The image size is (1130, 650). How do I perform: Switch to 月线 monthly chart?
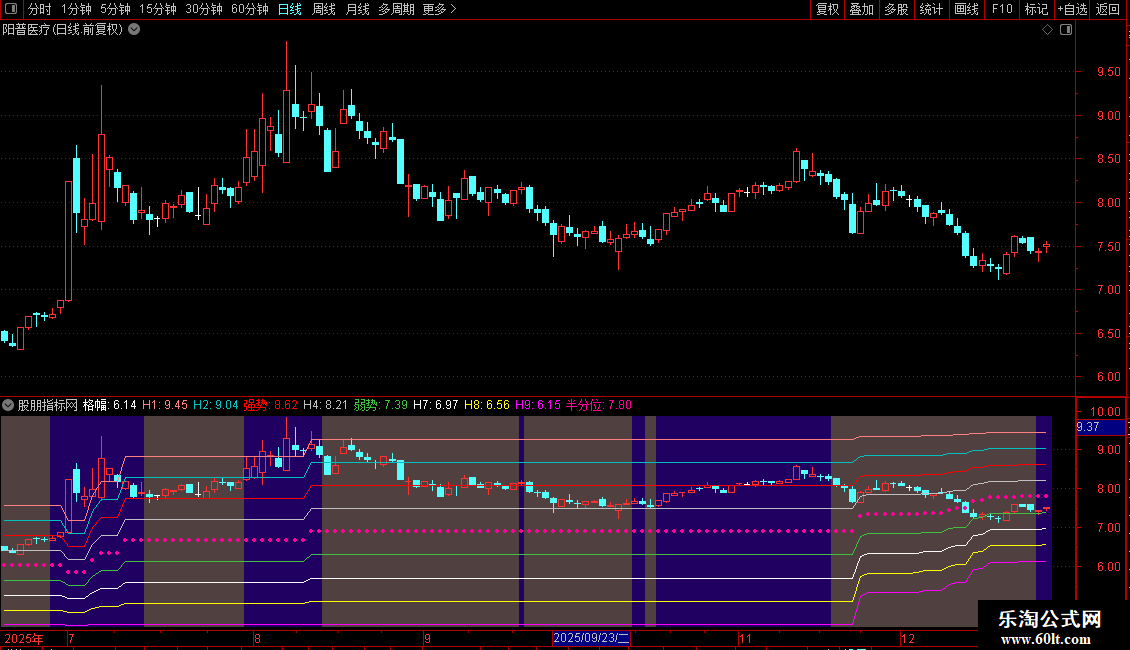[357, 9]
